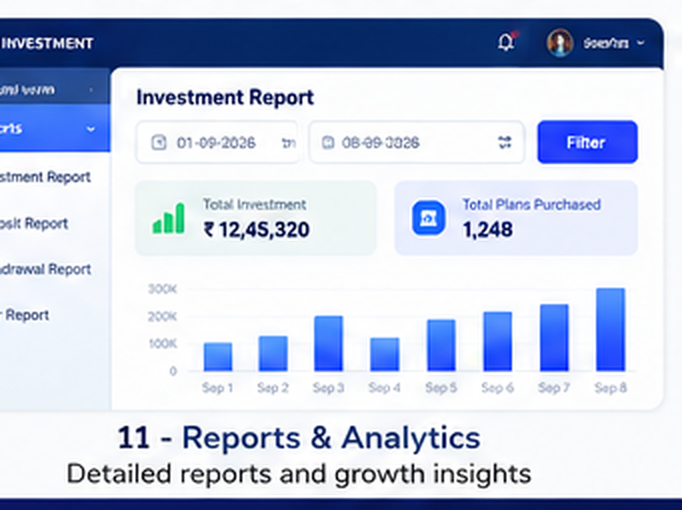Collapse the highlighted Reports sidebar chevron

point(90,129)
